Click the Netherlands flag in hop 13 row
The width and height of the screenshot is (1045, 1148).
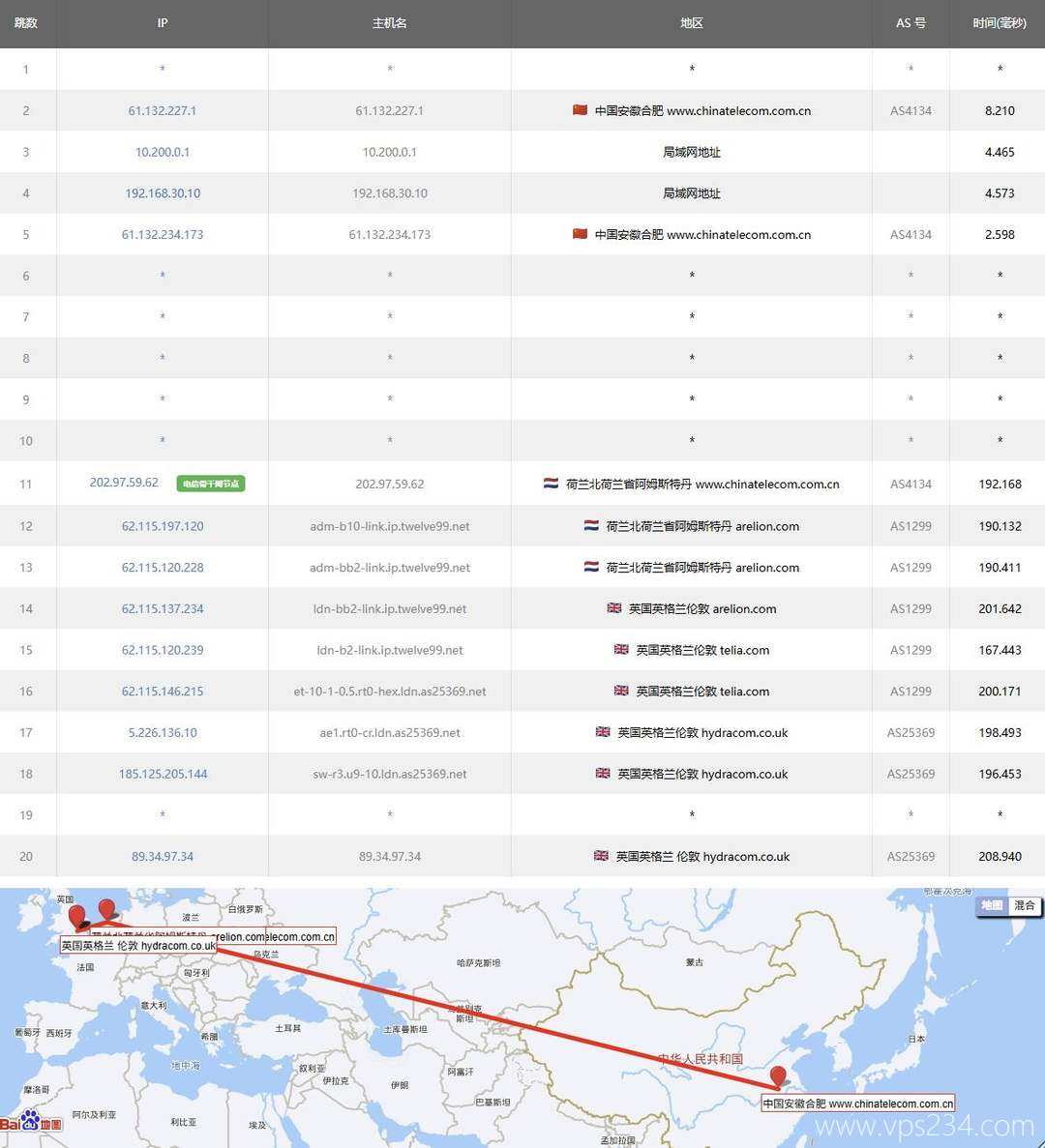pos(591,567)
